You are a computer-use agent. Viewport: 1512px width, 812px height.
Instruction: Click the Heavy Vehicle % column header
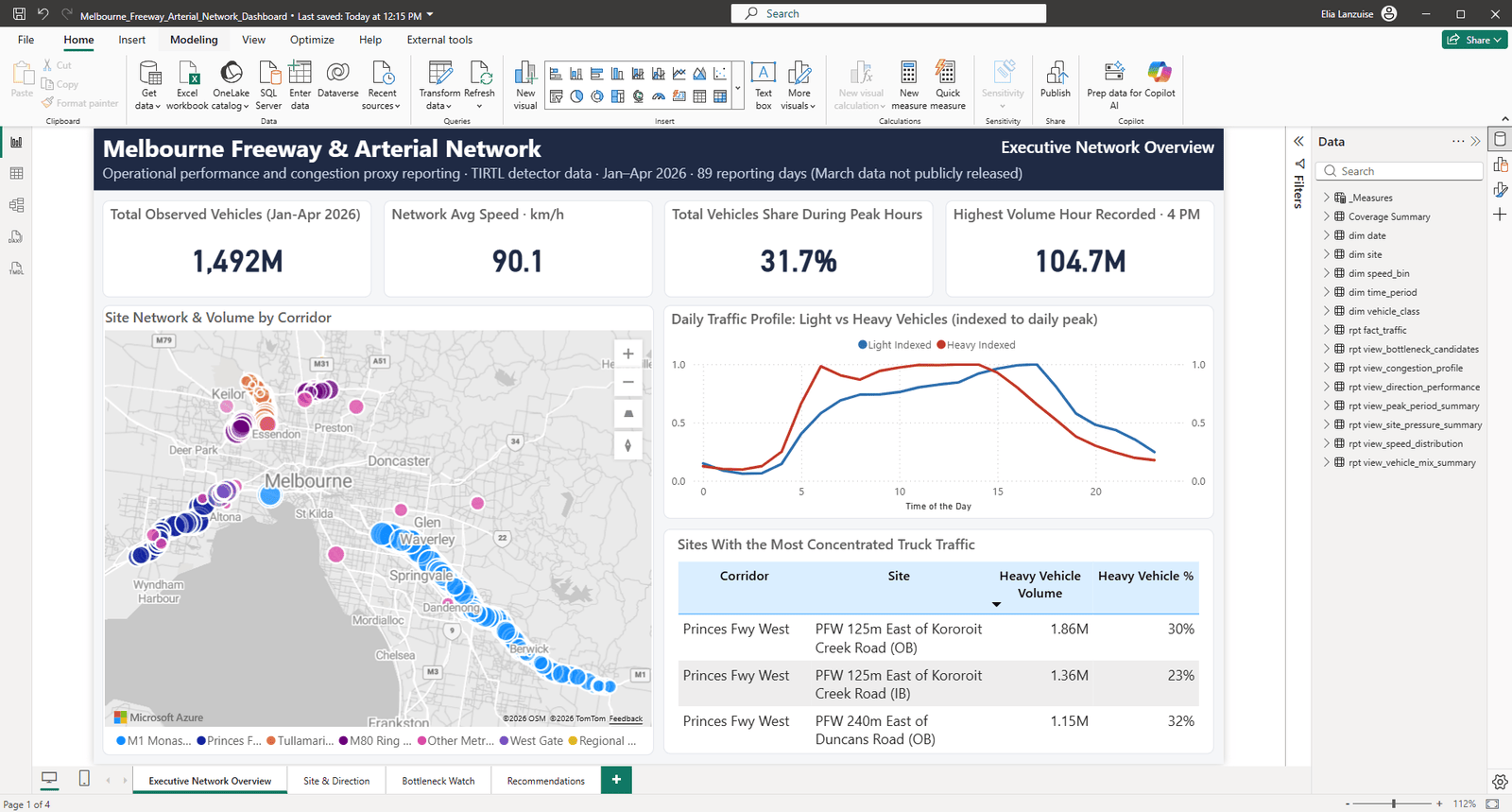coord(1145,576)
